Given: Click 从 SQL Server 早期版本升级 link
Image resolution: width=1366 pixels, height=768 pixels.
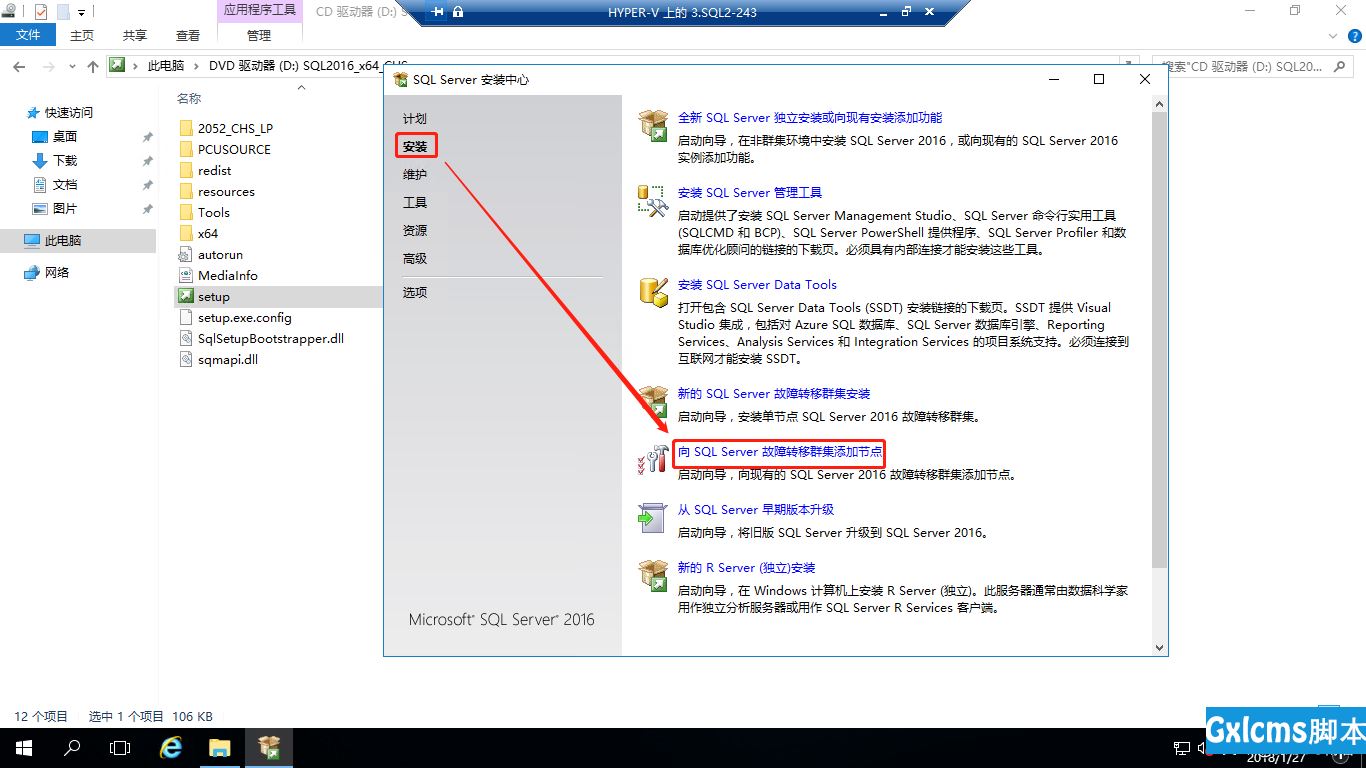Looking at the screenshot, I should [x=756, y=510].
